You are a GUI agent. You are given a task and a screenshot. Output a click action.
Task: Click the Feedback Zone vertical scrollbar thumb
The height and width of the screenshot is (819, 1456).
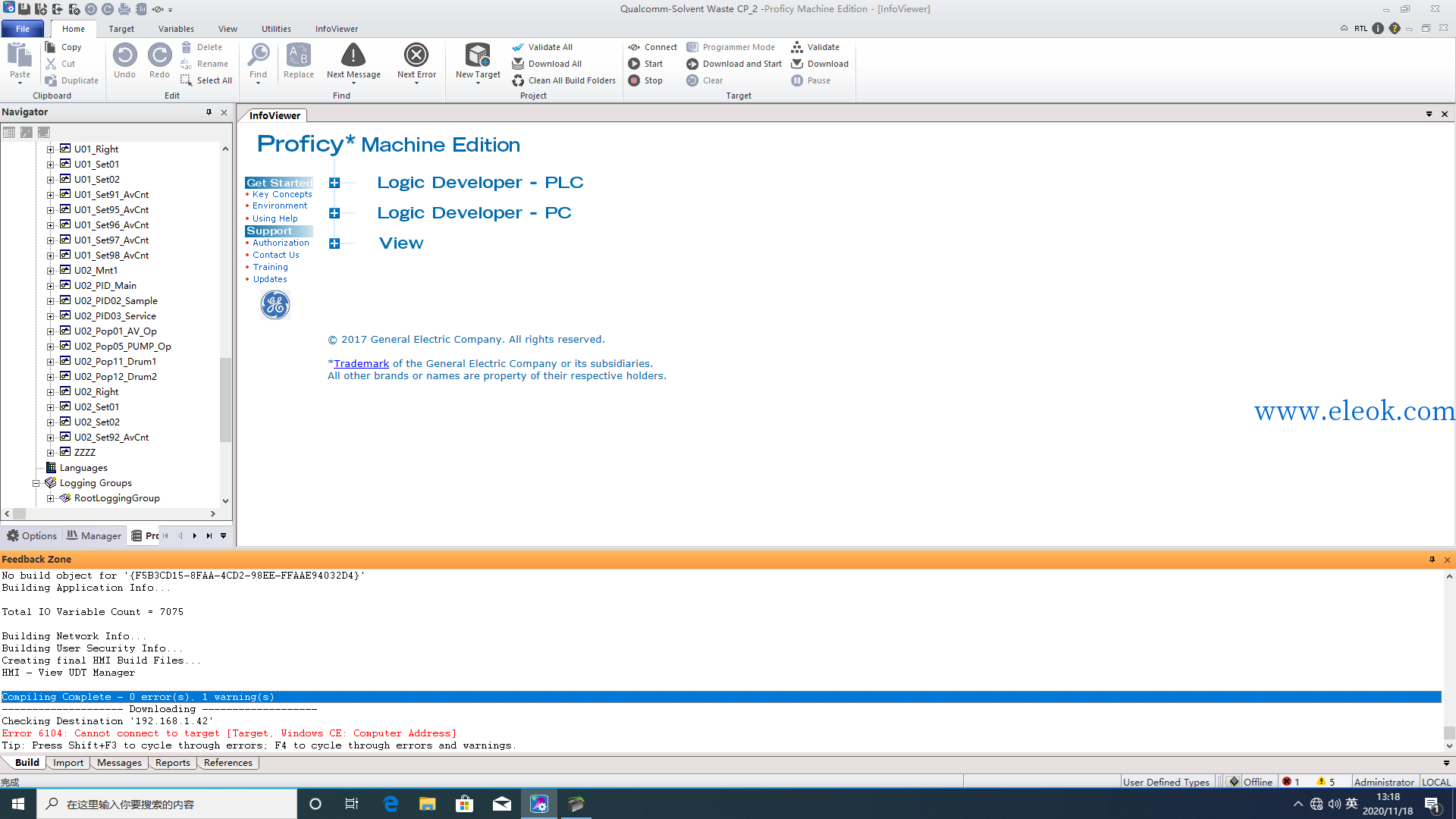point(1449,733)
